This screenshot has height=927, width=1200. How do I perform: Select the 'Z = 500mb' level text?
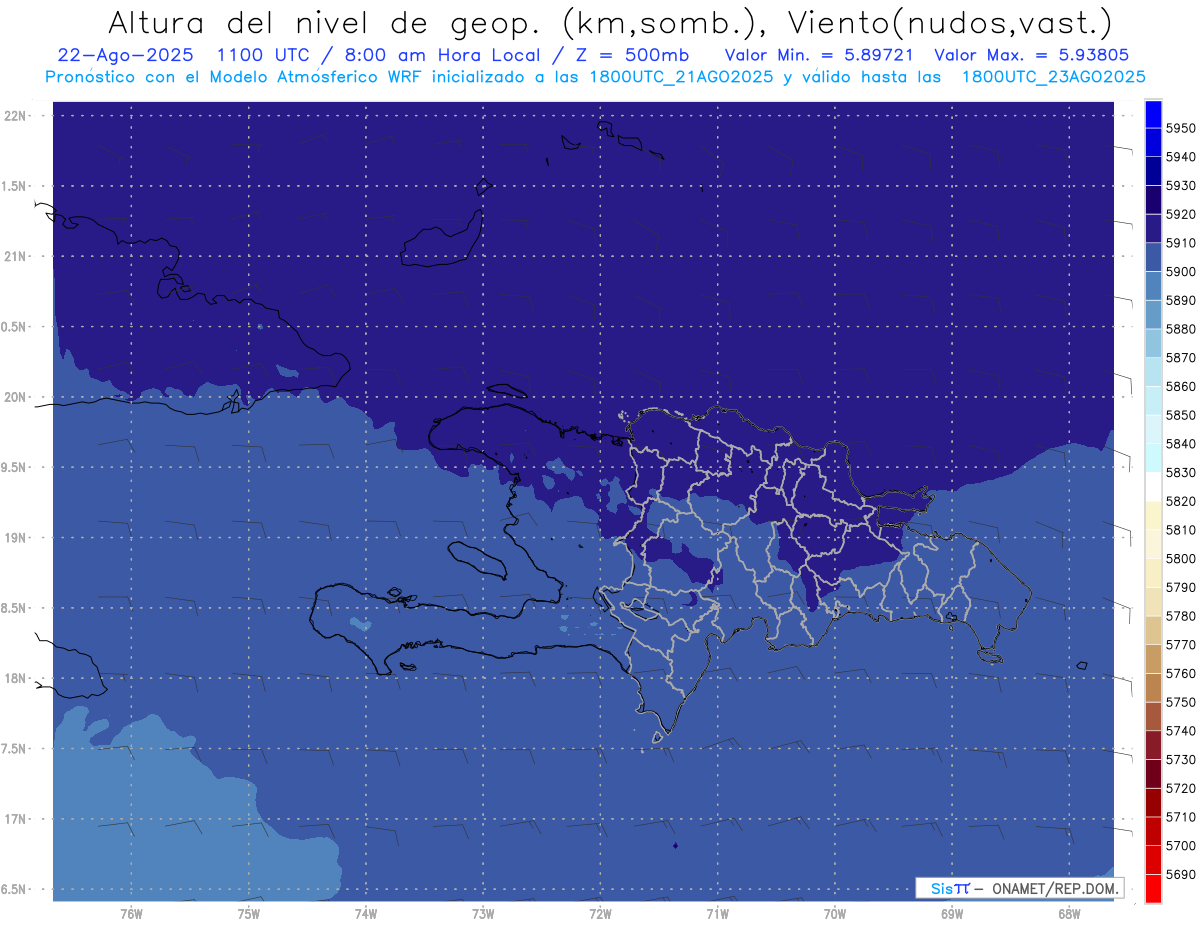tap(632, 55)
